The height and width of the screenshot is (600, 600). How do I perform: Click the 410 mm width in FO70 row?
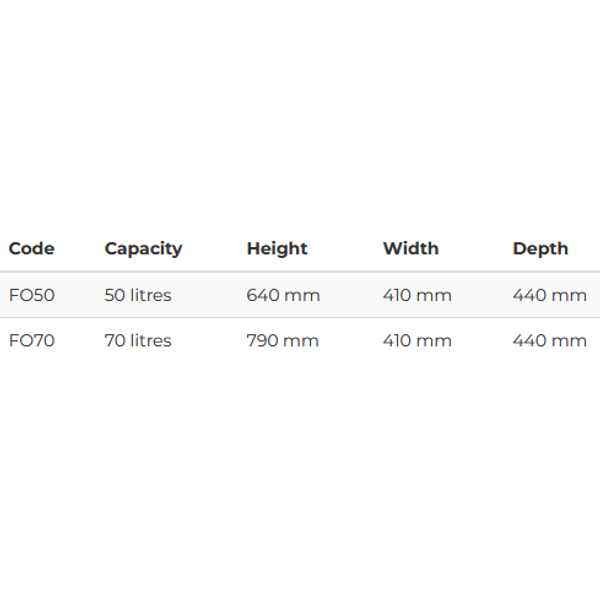417,341
